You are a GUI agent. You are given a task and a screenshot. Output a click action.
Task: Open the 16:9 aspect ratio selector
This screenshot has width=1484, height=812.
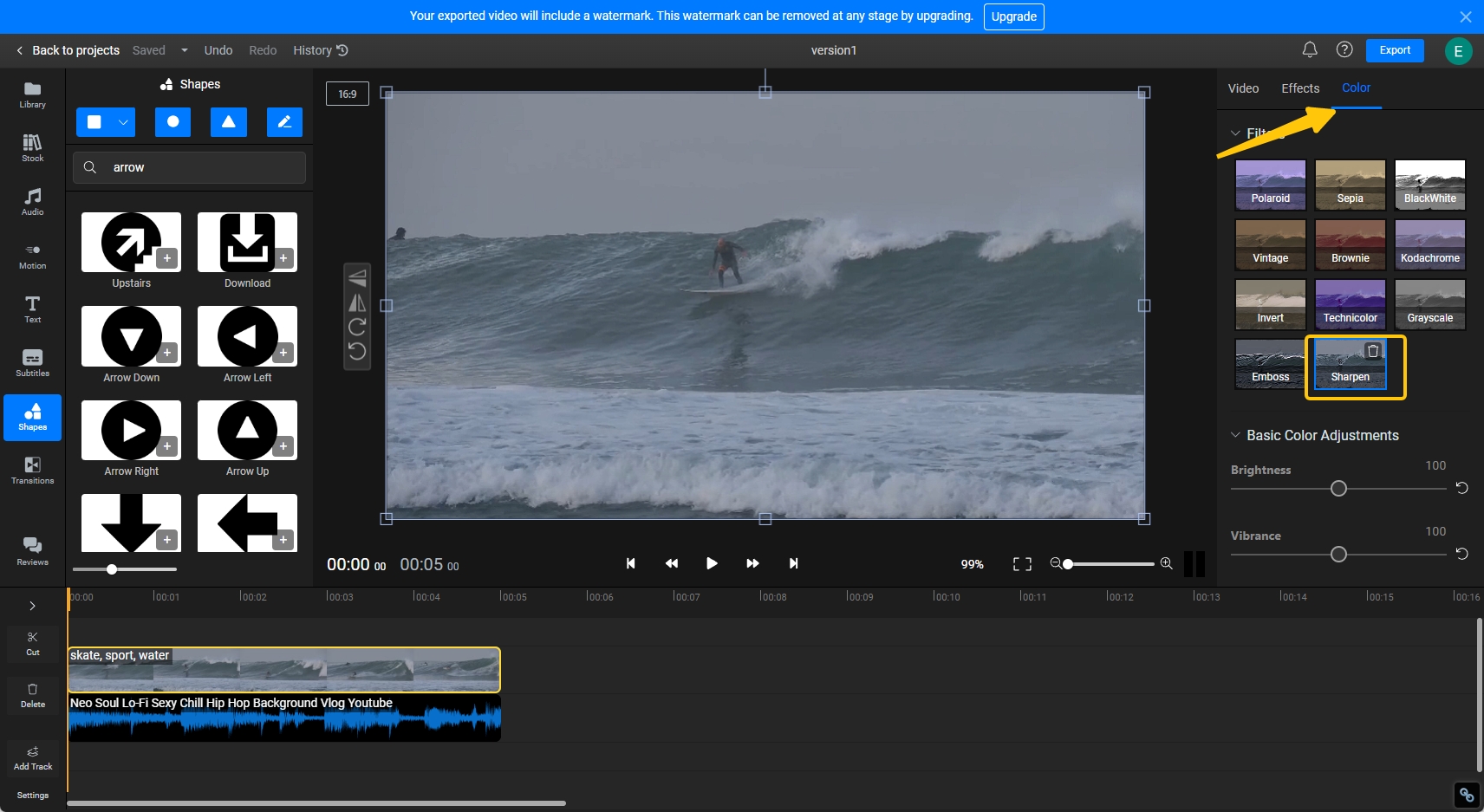pyautogui.click(x=348, y=94)
